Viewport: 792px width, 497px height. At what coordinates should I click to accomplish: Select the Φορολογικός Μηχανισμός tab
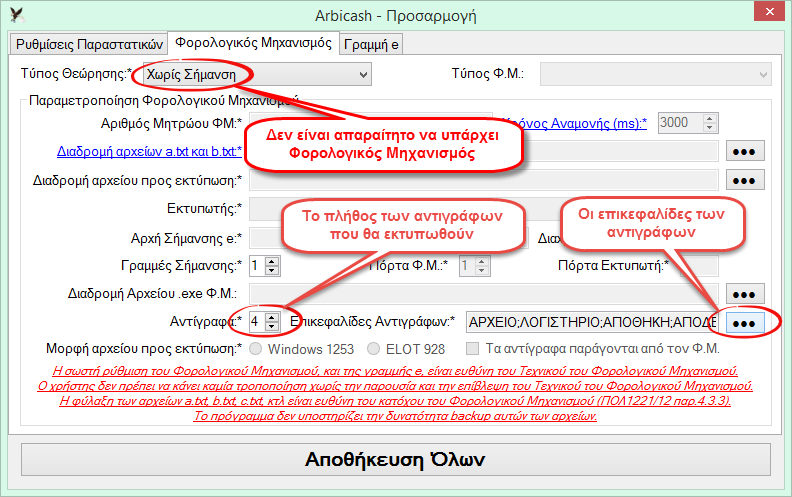click(253, 42)
